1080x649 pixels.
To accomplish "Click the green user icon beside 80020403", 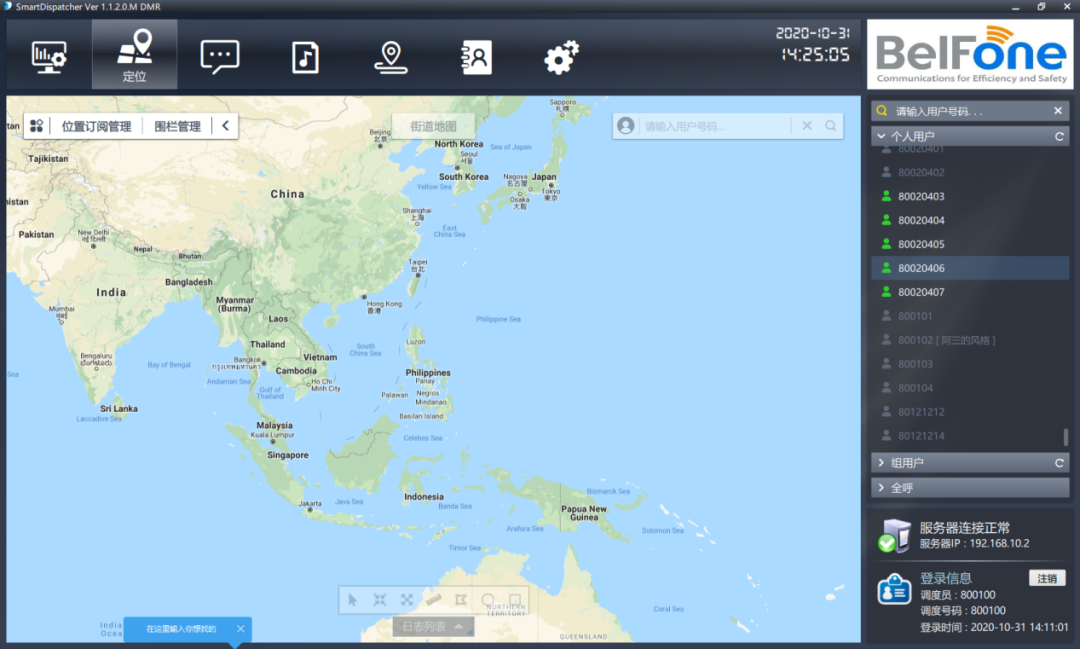I will point(886,196).
